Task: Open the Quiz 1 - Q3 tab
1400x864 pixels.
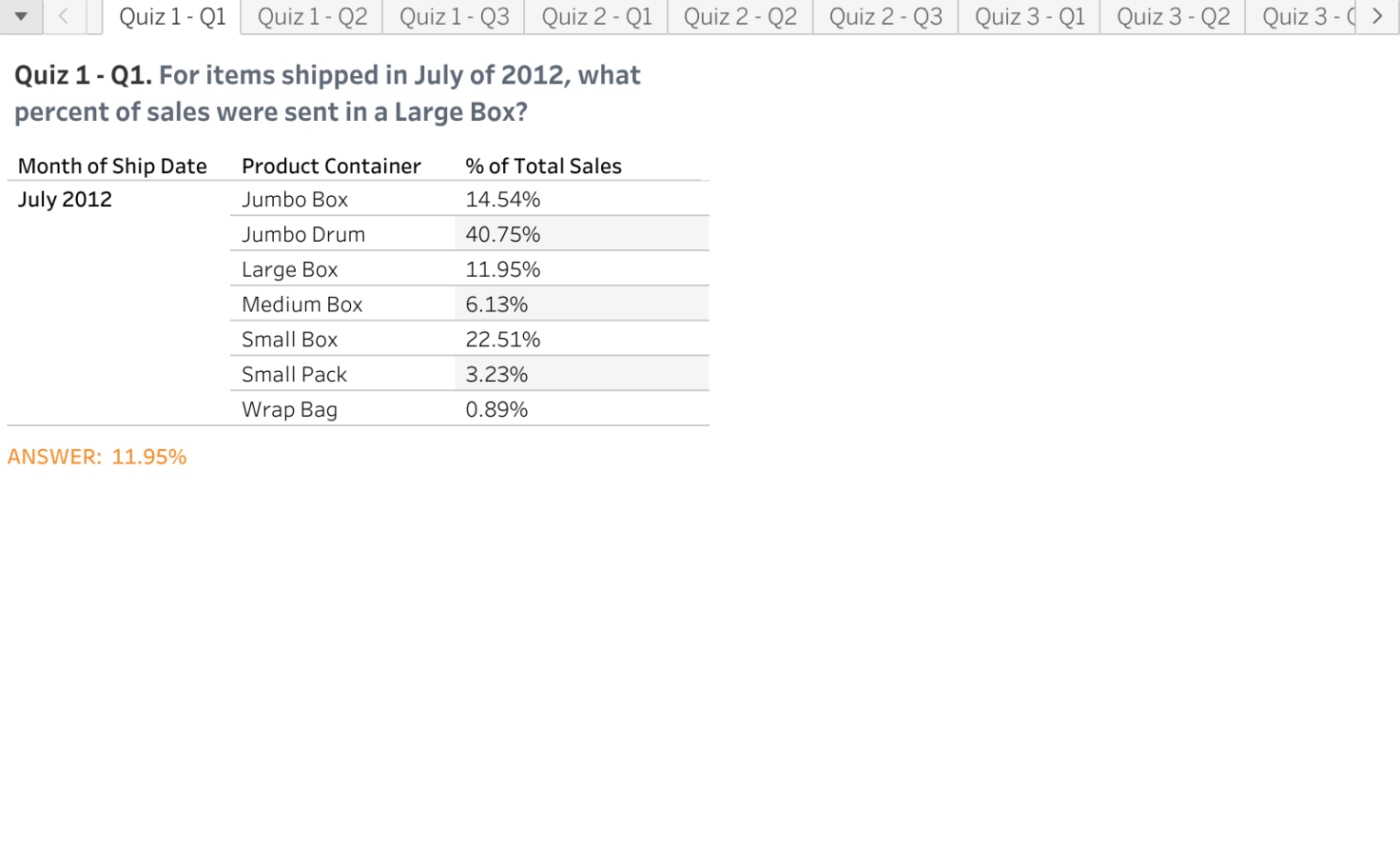Action: point(454,17)
